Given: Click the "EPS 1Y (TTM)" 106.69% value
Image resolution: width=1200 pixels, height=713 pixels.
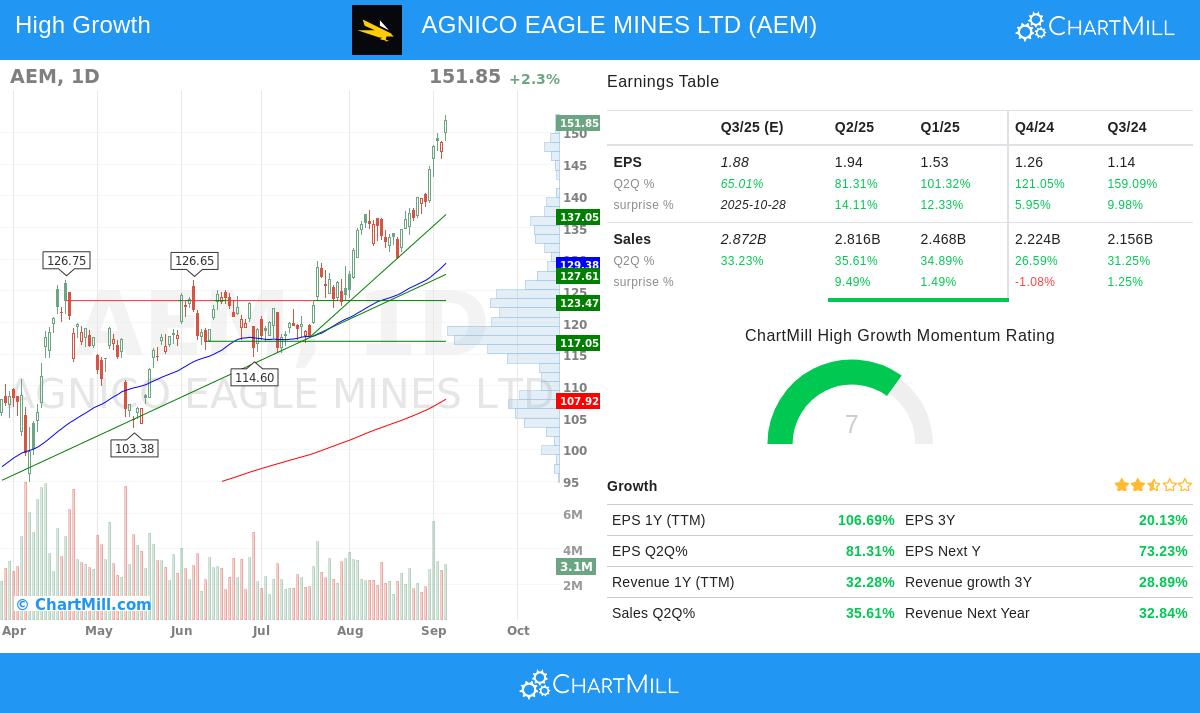Looking at the screenshot, I should coord(866,520).
